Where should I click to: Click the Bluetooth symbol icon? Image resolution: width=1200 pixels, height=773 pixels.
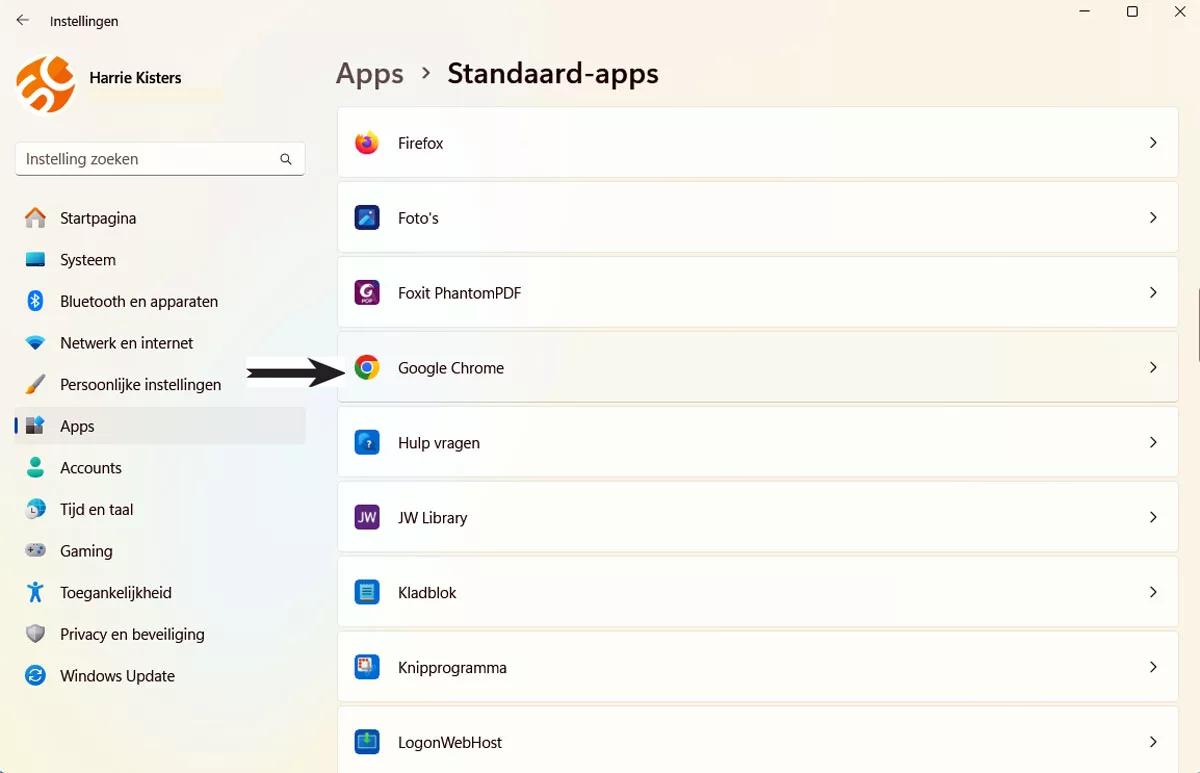click(x=35, y=301)
